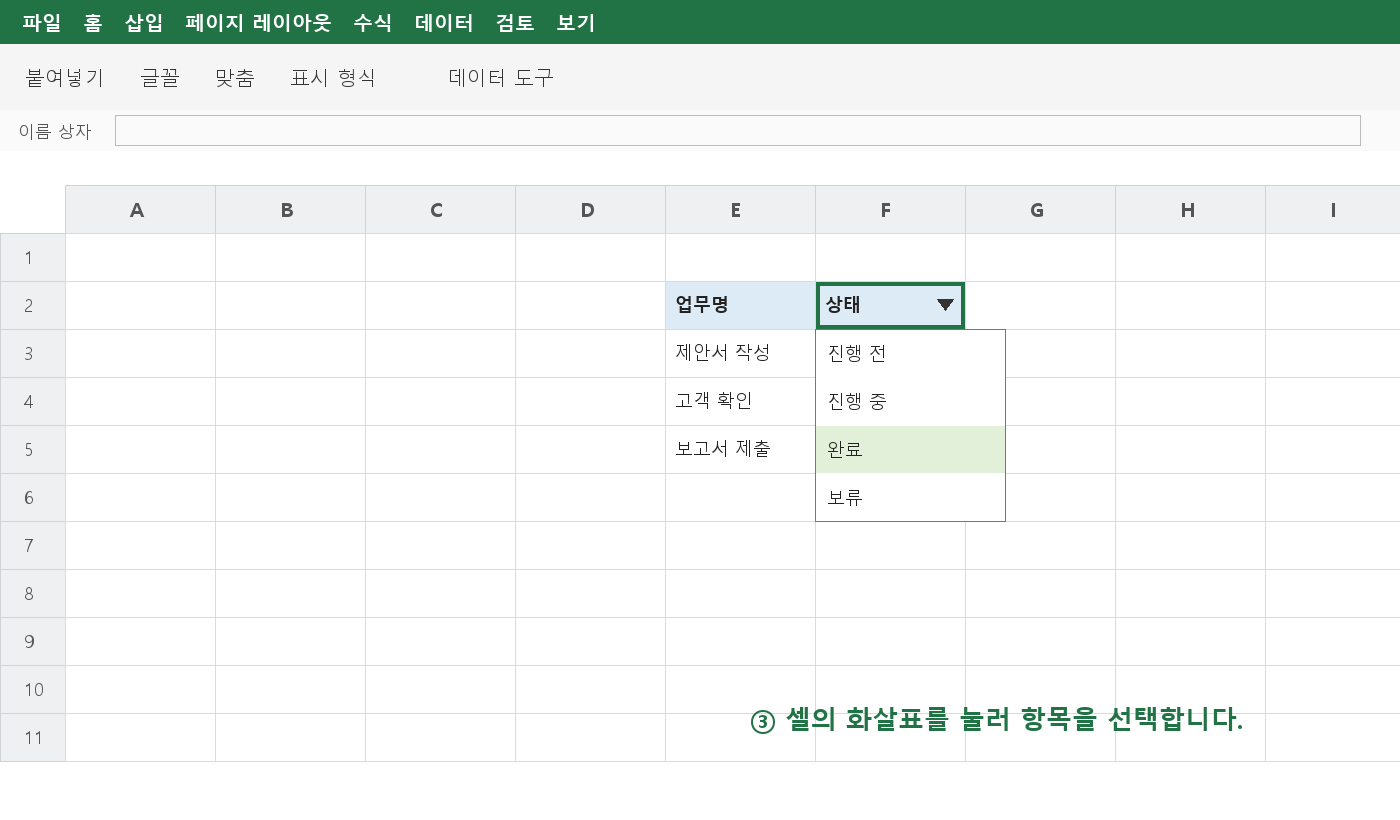Select column G header
The width and height of the screenshot is (1400, 820).
point(1041,210)
